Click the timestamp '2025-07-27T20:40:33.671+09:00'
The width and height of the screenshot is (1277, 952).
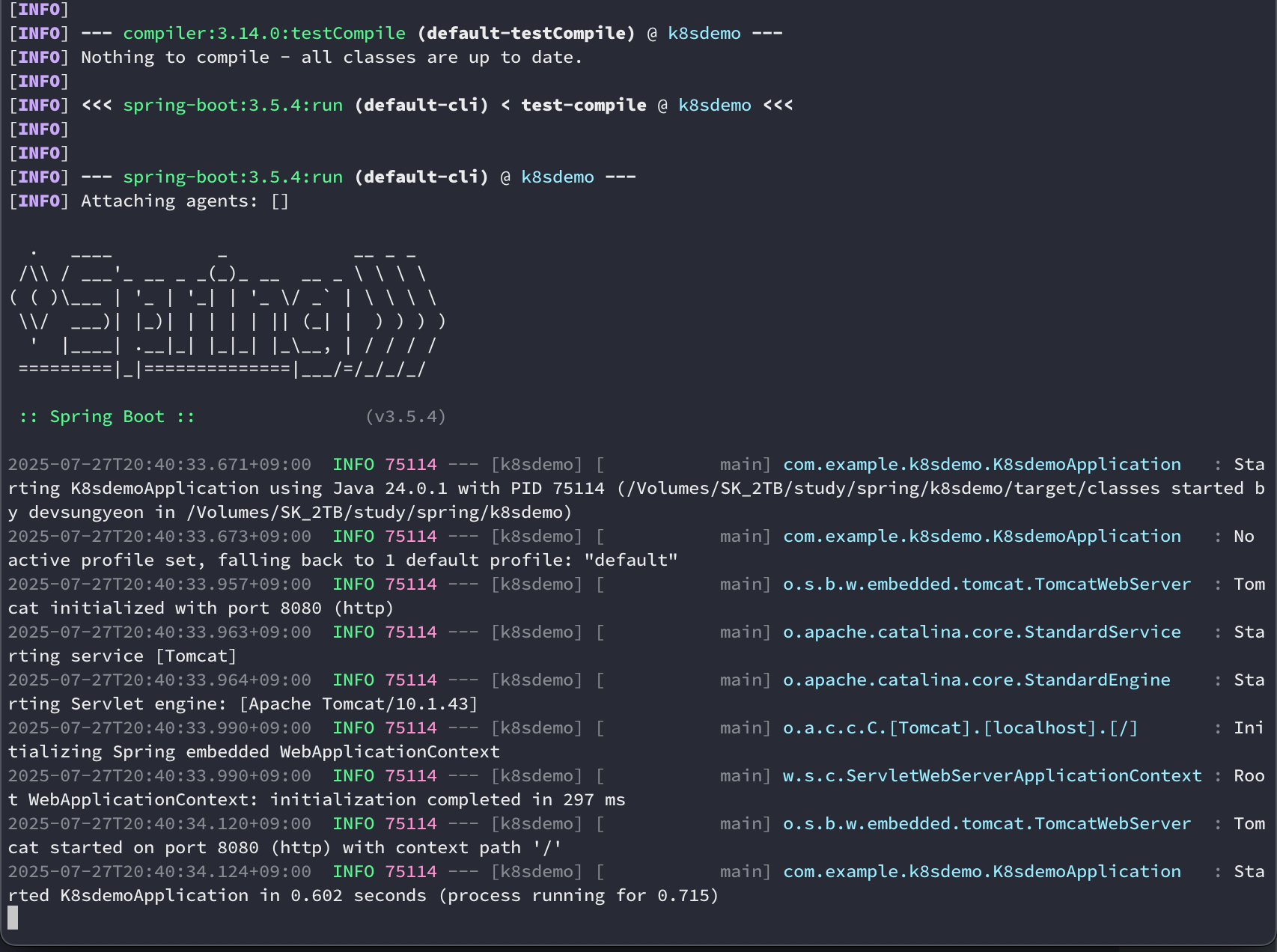[x=159, y=465]
